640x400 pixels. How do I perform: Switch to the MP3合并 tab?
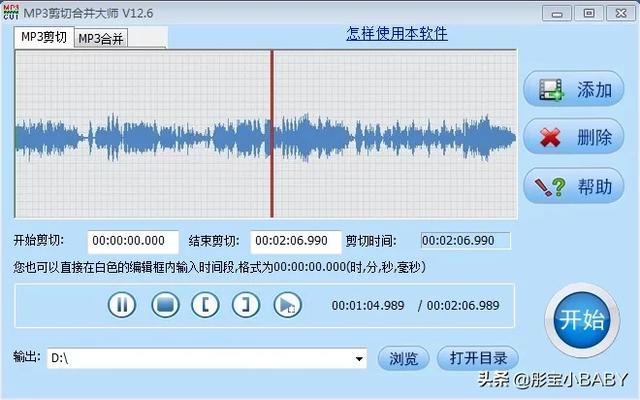(x=101, y=39)
